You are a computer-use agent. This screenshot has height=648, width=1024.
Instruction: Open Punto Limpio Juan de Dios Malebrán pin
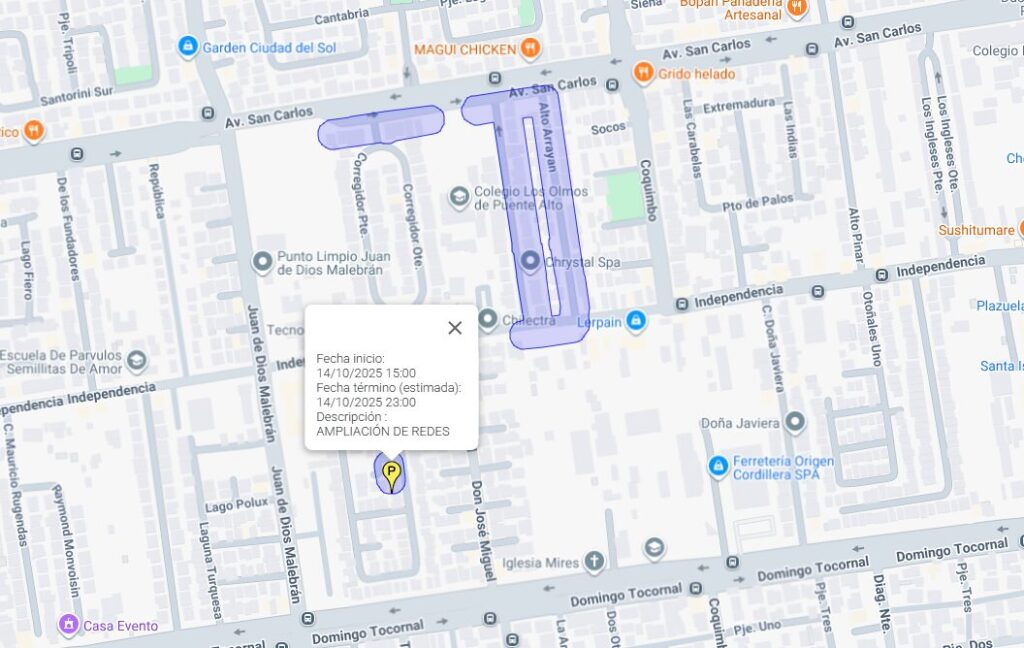tap(263, 262)
